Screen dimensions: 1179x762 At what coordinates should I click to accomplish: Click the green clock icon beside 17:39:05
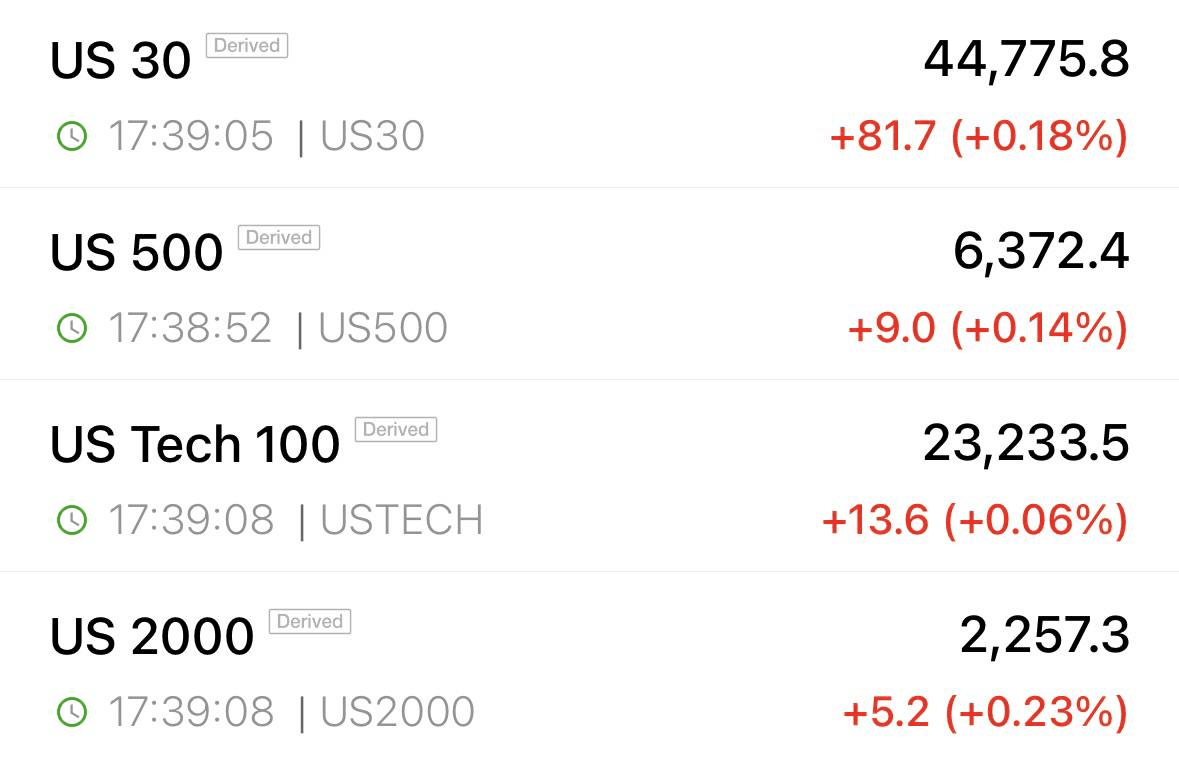(72, 136)
